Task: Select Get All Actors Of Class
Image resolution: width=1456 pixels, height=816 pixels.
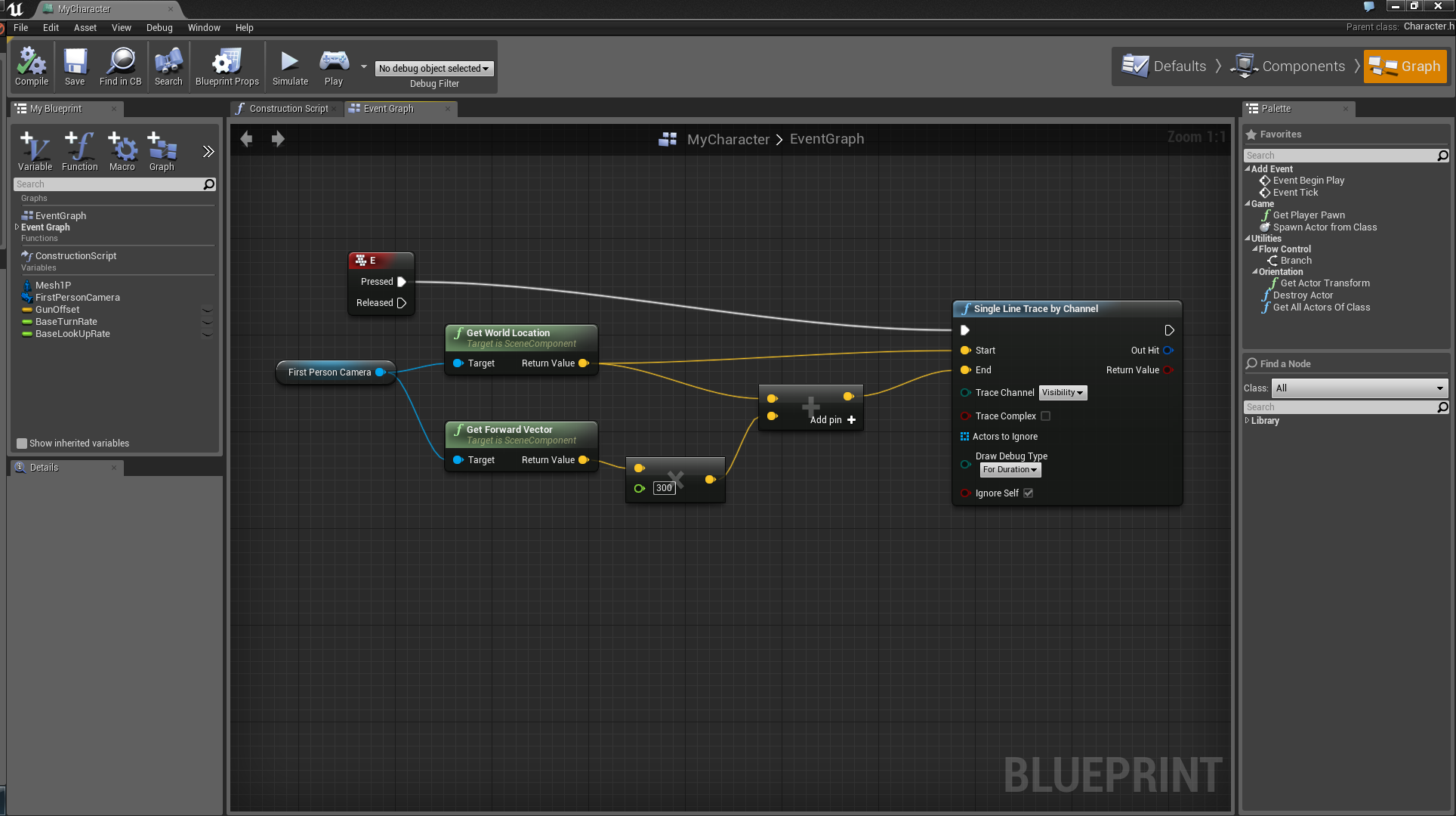Action: pyautogui.click(x=1321, y=308)
